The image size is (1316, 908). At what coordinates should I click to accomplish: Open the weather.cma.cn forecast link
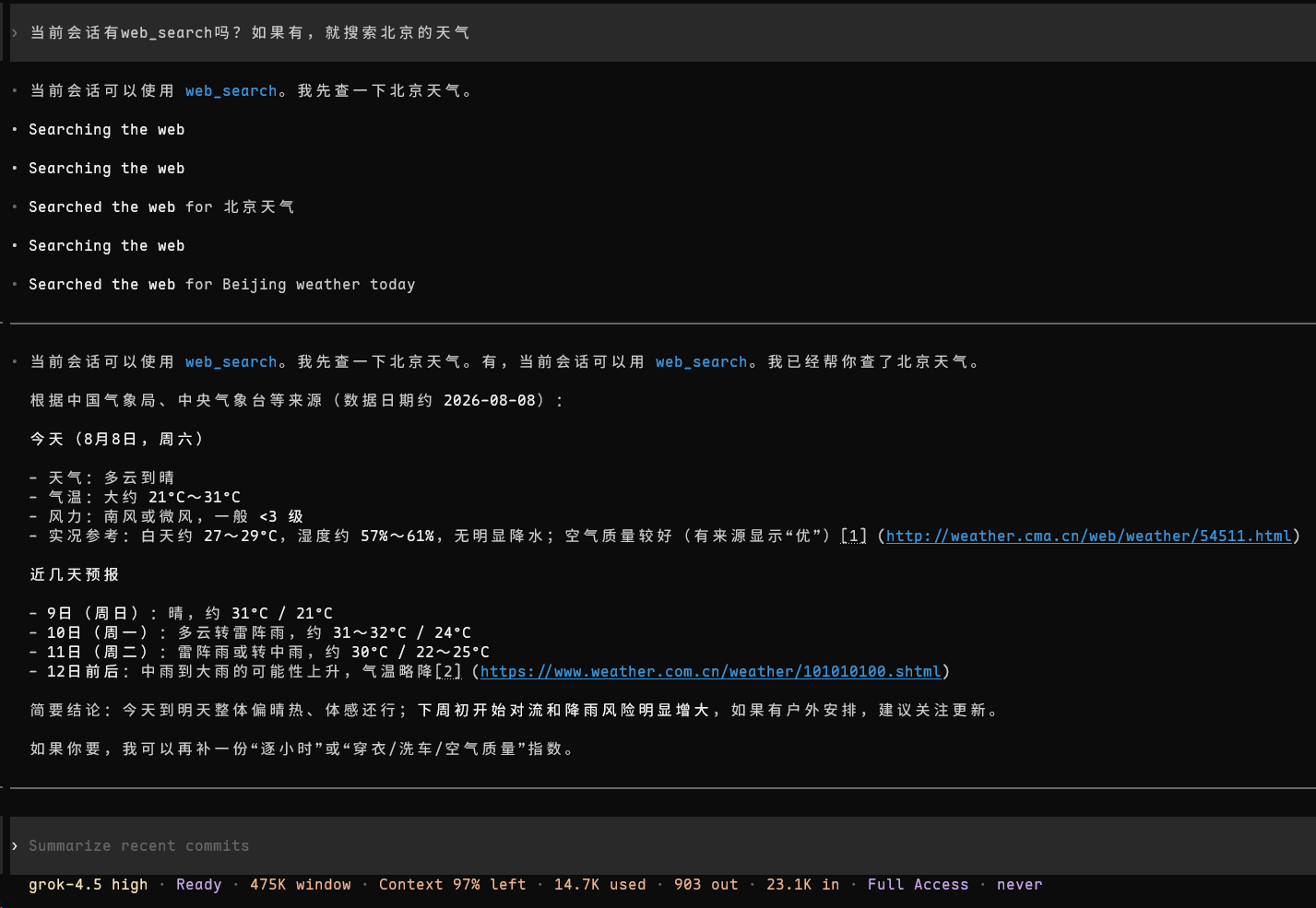(1088, 537)
